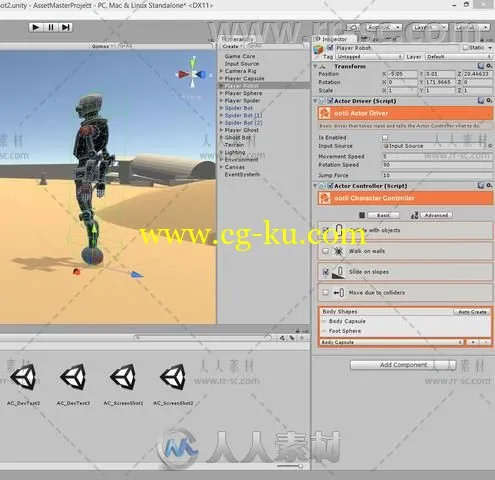Open the Input Source object picker circle
495x480 pixels.
tap(490, 146)
